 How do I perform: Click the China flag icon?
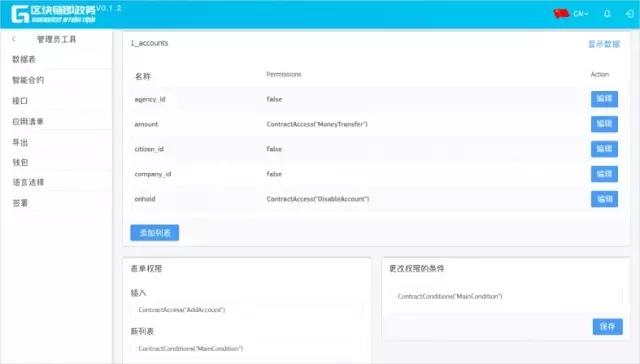coord(561,13)
